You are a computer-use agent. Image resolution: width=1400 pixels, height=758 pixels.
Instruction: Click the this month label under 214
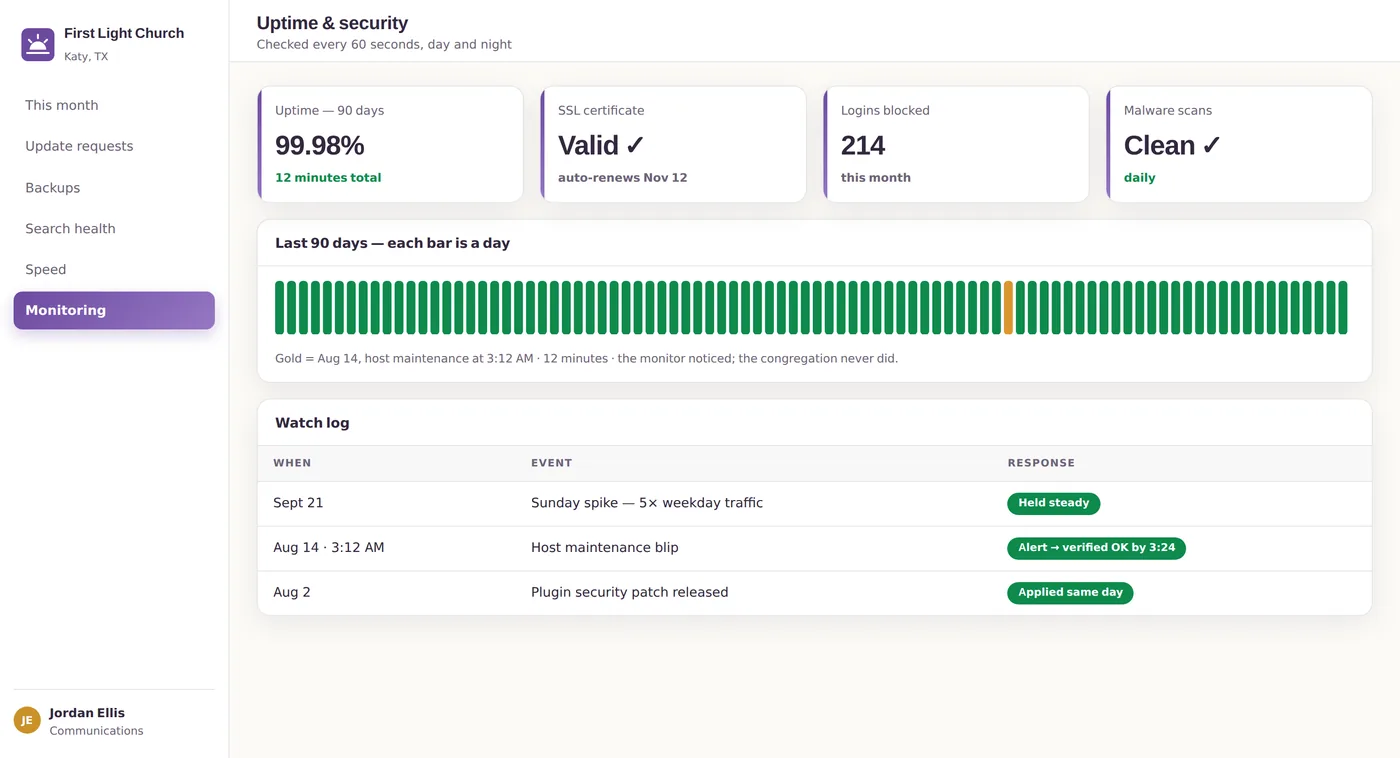coord(876,178)
